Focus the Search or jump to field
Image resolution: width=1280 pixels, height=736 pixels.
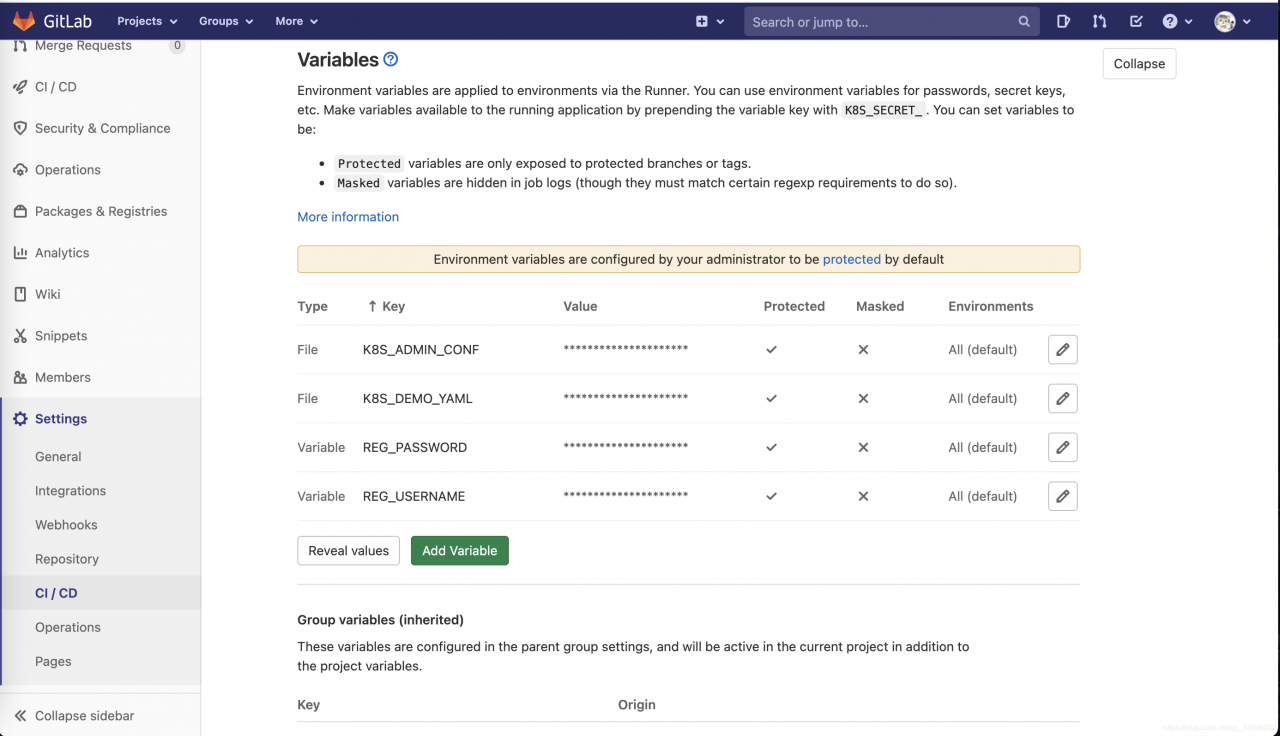pyautogui.click(x=892, y=21)
